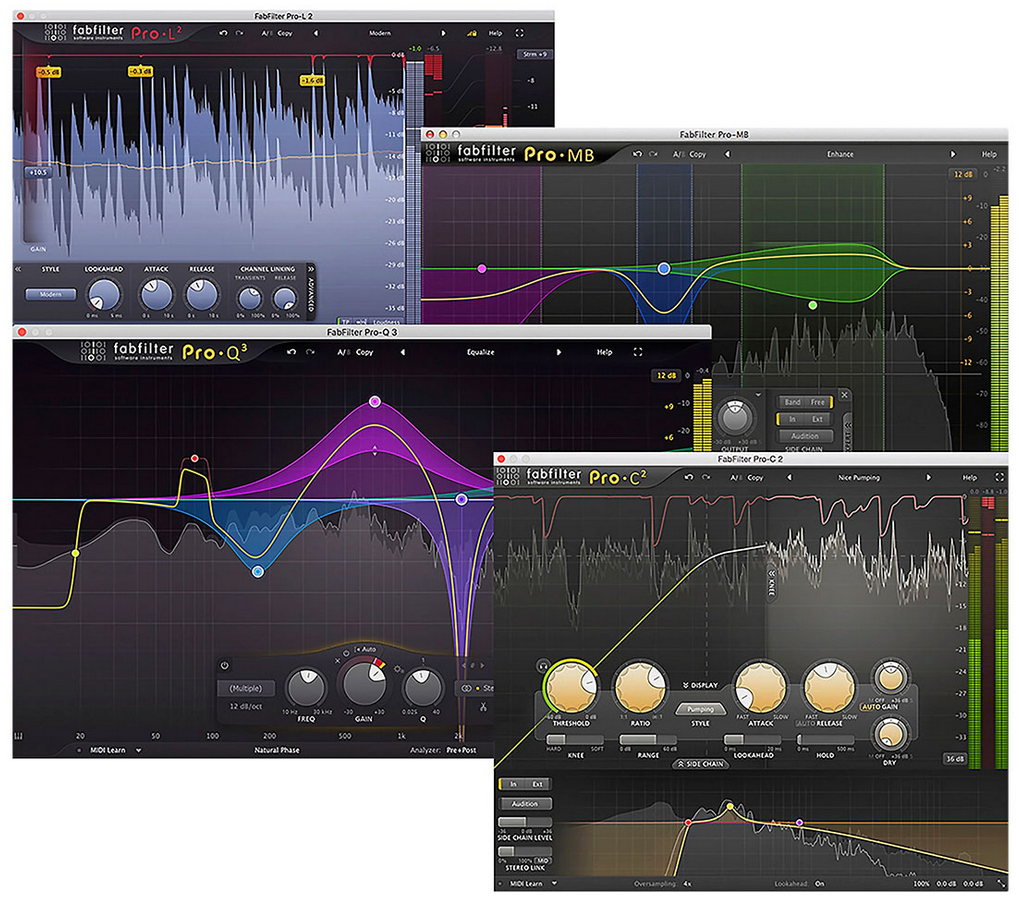Image resolution: width=1019 pixels, height=897 pixels.
Task: Click Copy in Pro-MB header
Action: tap(697, 154)
